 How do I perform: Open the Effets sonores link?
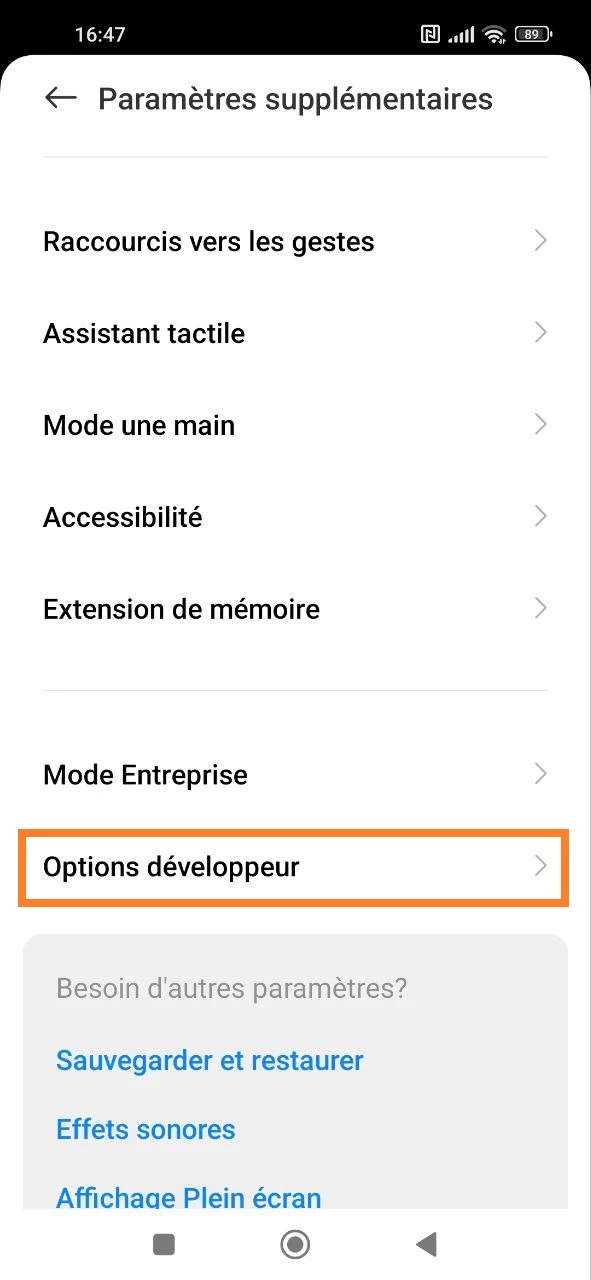(x=146, y=1130)
